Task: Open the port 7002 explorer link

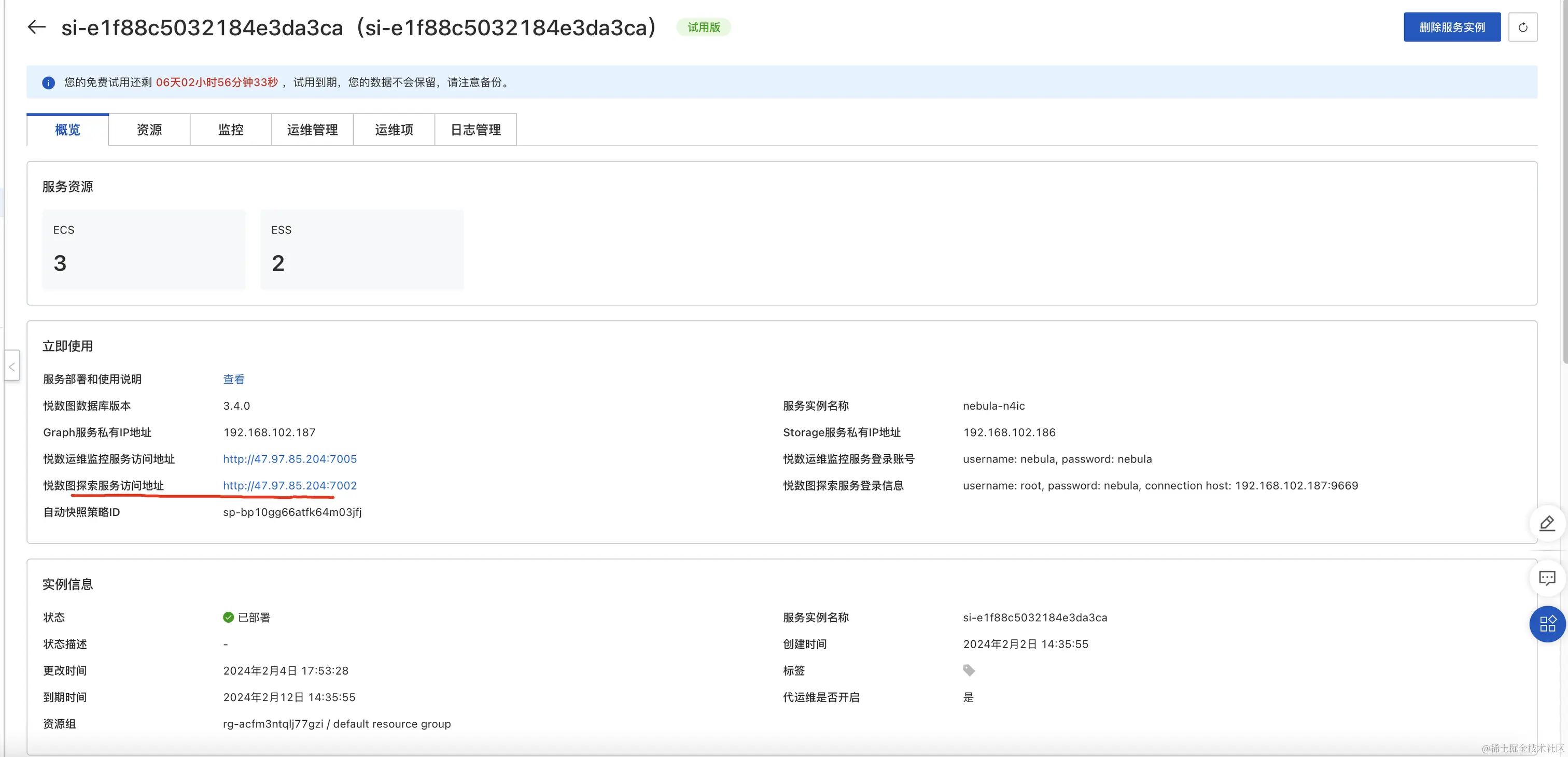Action: pos(290,486)
